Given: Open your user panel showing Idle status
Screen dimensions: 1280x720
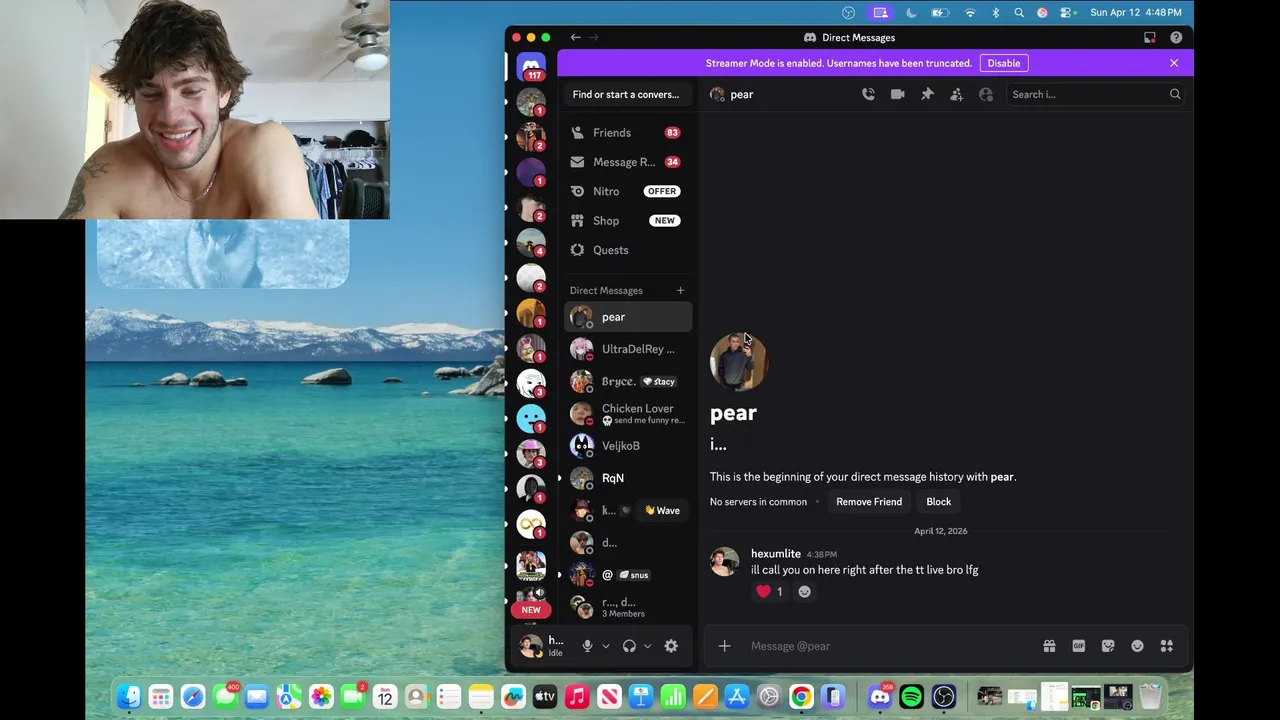Looking at the screenshot, I should (541, 646).
